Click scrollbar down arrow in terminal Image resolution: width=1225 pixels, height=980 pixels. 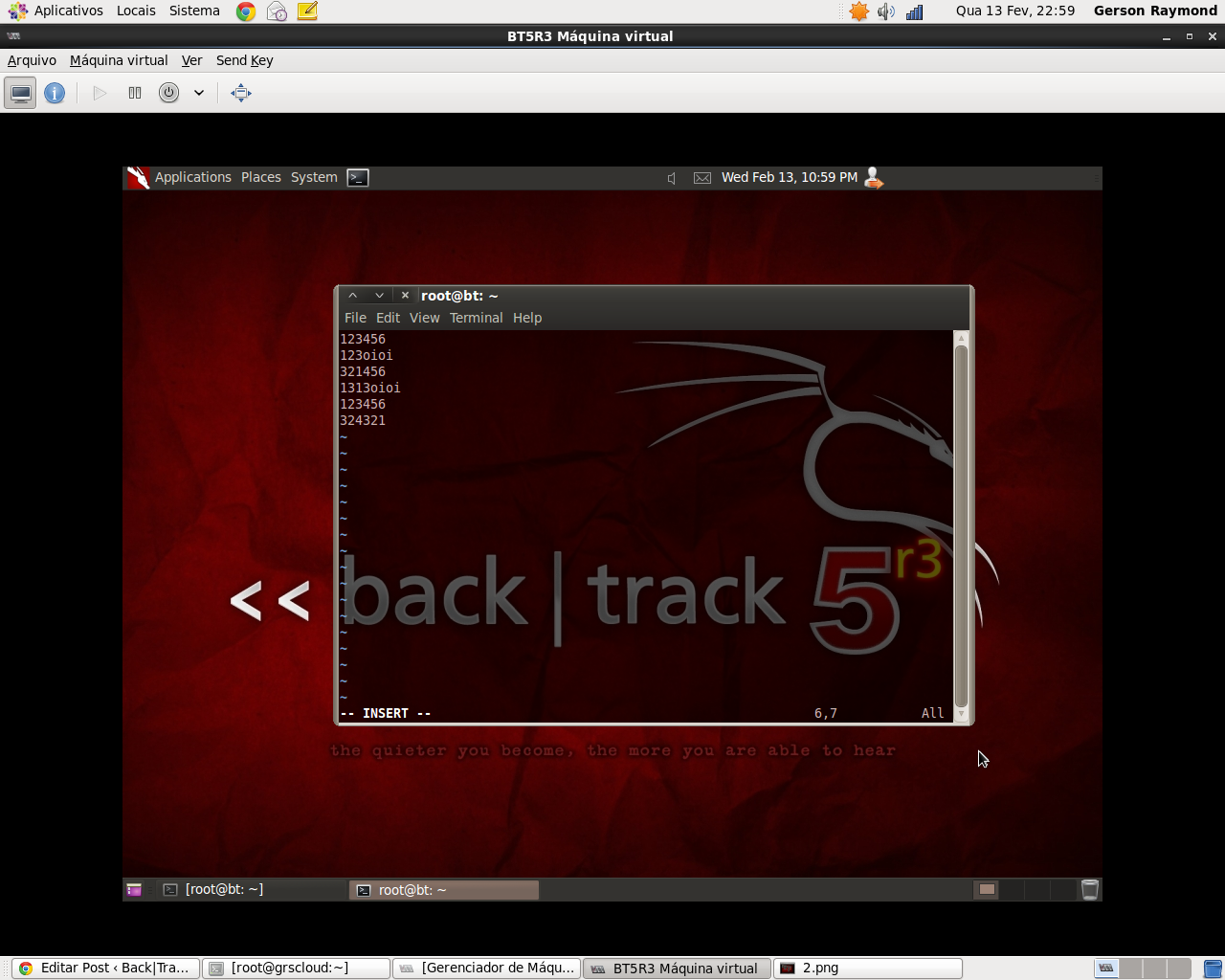point(961,714)
